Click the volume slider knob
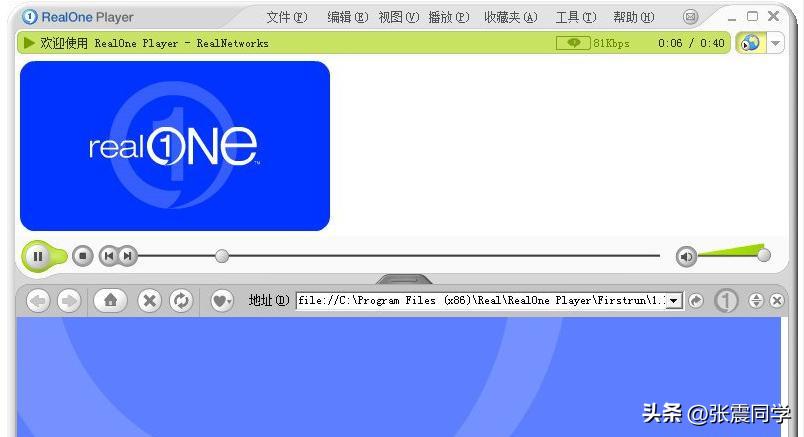Screen dimensions: 804x437 coord(764,255)
